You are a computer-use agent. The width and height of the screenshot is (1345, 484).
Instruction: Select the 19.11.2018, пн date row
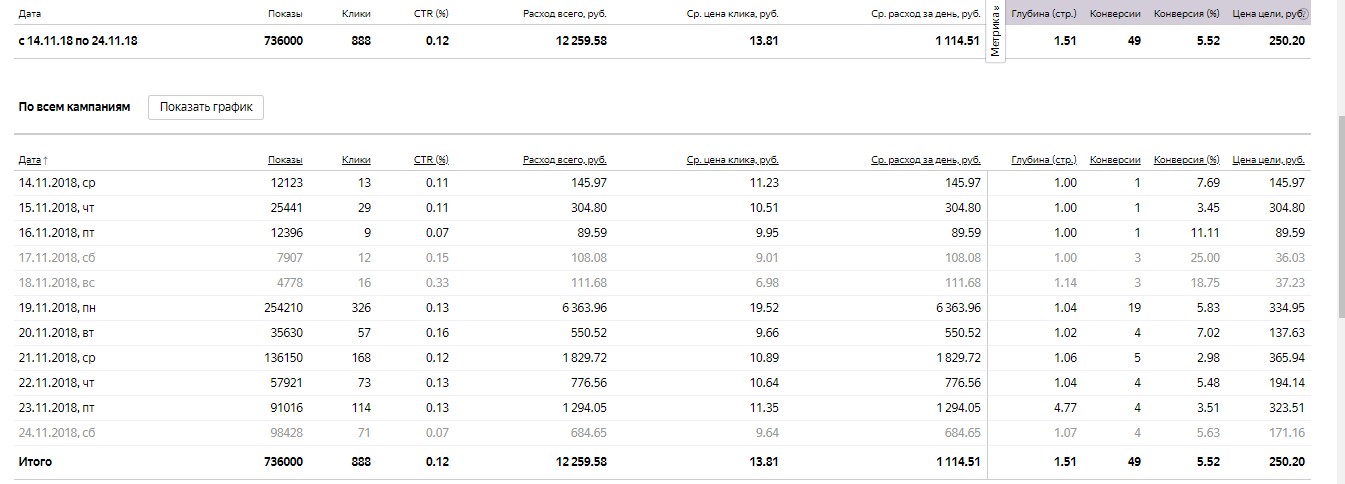tap(57, 308)
